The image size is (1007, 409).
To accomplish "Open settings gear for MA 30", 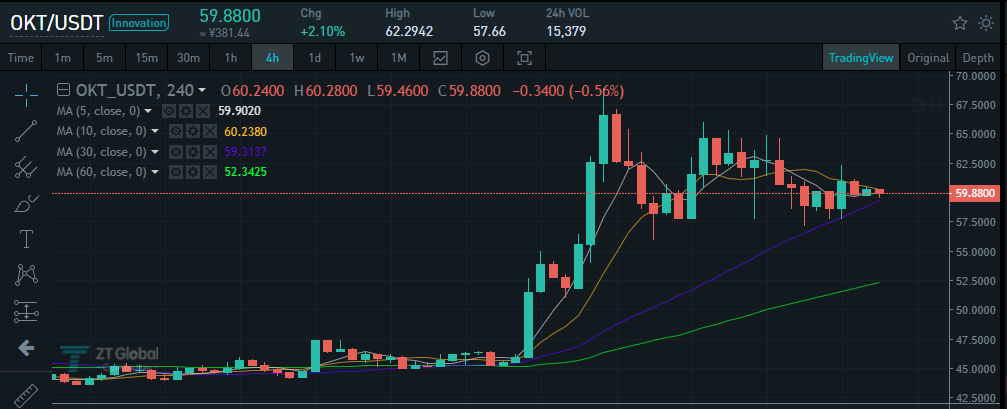I will (x=193, y=152).
